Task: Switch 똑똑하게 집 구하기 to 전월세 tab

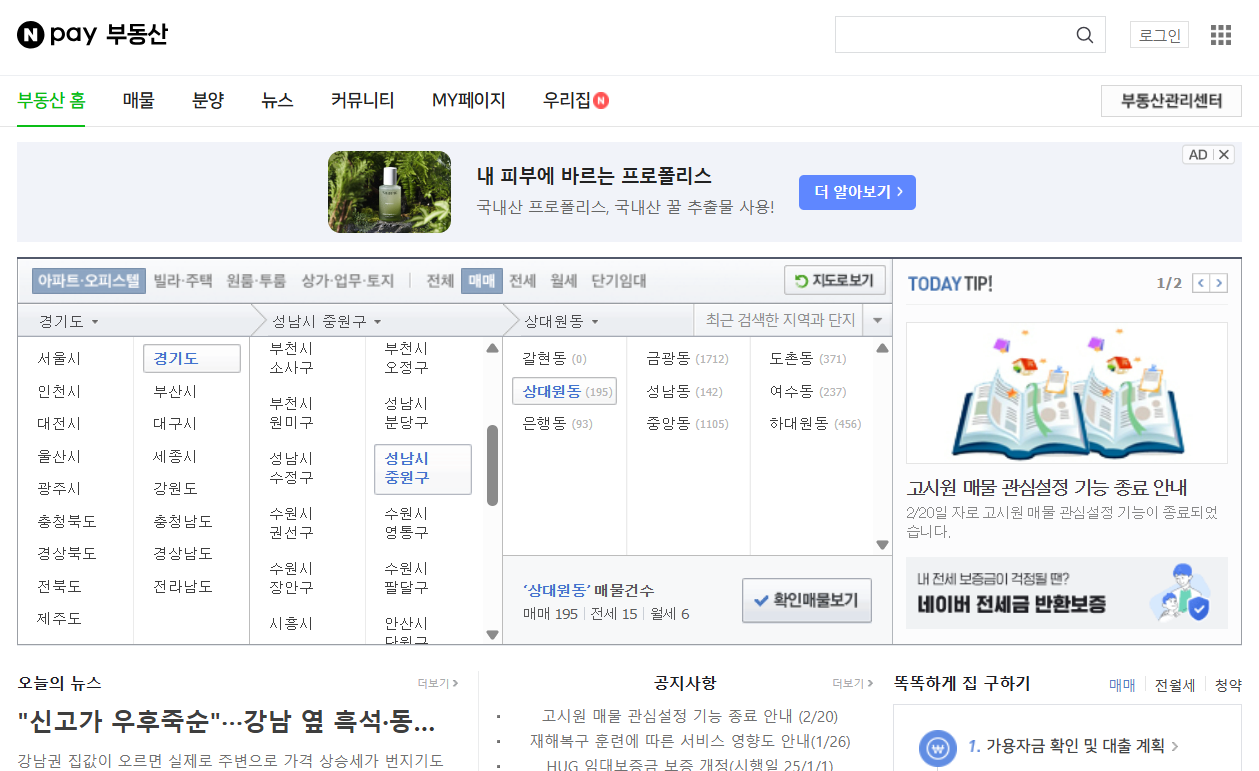Action: (1175, 685)
